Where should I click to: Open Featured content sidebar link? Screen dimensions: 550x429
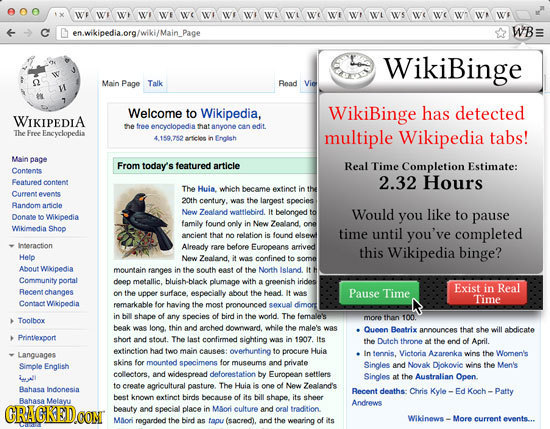40,182
